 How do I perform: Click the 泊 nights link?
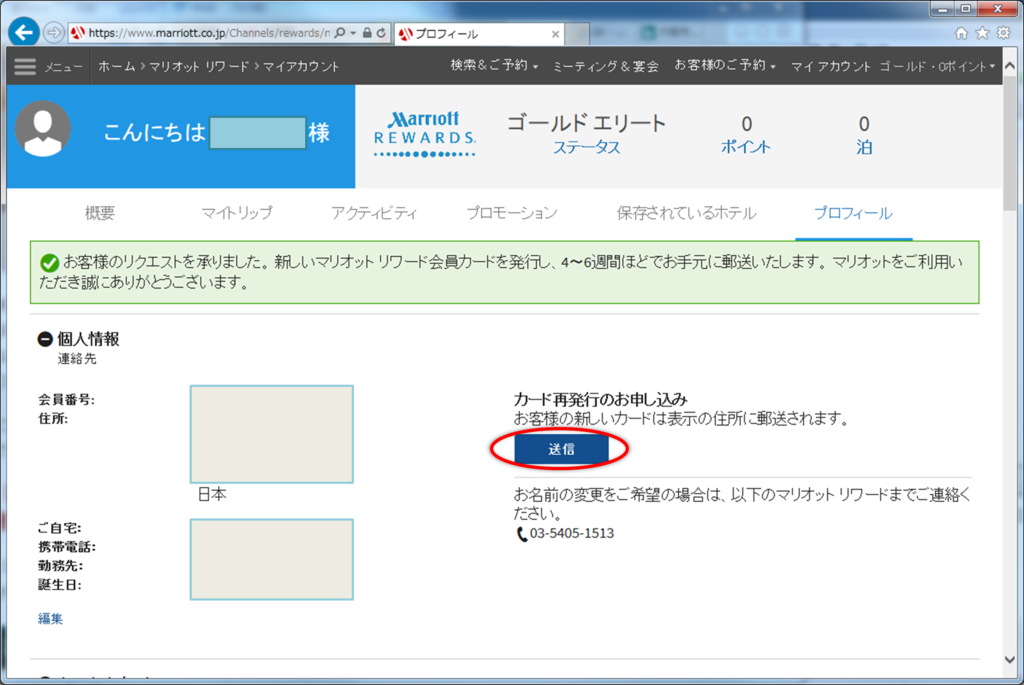click(x=864, y=148)
